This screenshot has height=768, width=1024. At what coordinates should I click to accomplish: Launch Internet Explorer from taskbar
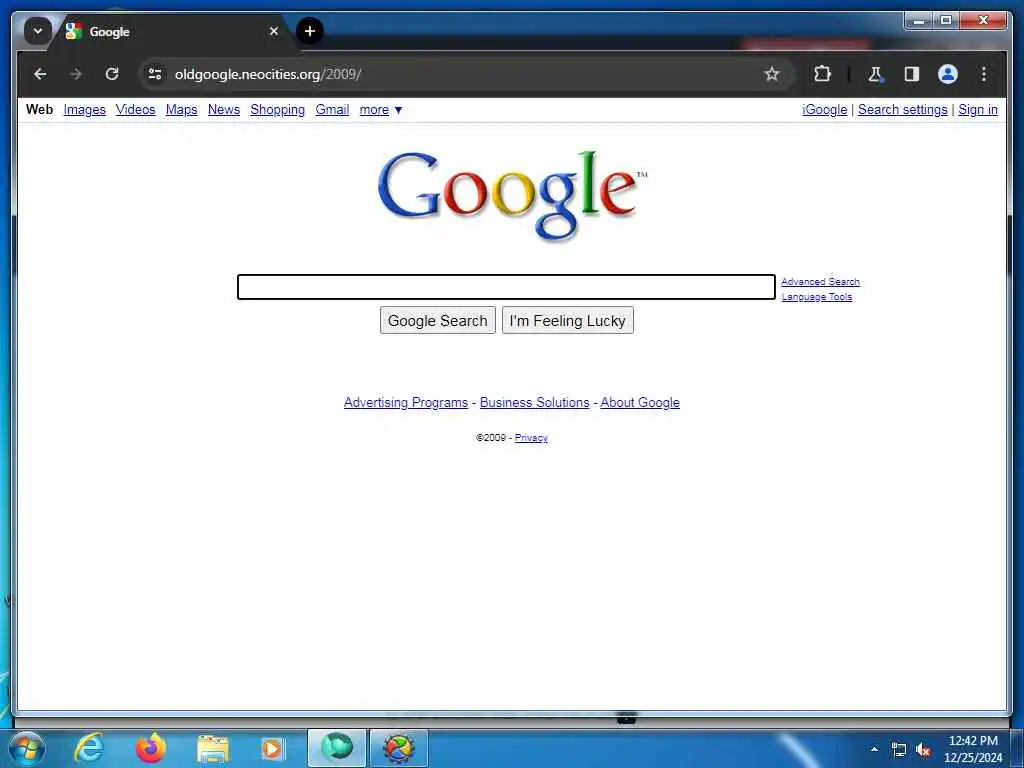(x=89, y=748)
